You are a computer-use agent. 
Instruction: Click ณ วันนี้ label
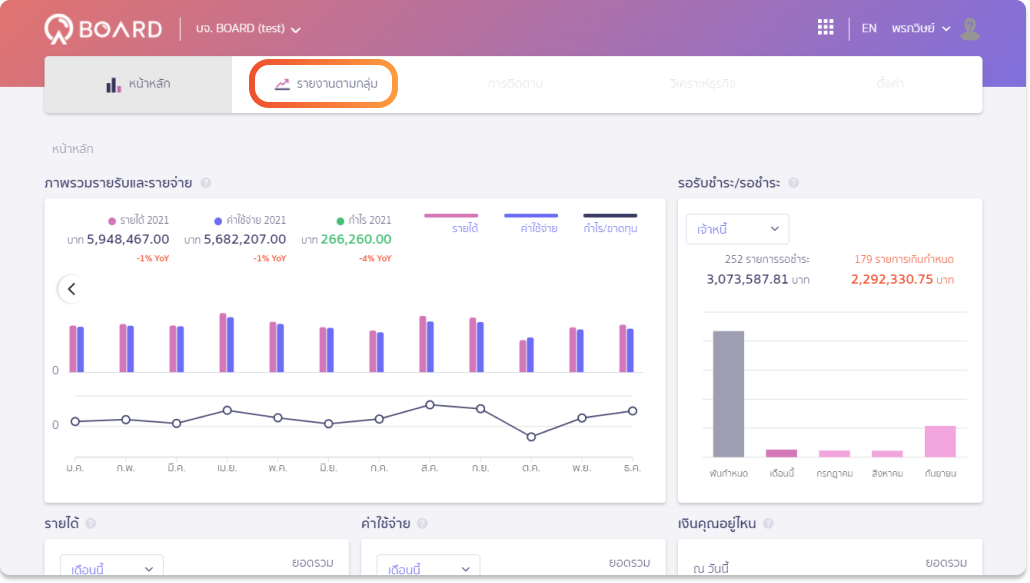tap(711, 569)
